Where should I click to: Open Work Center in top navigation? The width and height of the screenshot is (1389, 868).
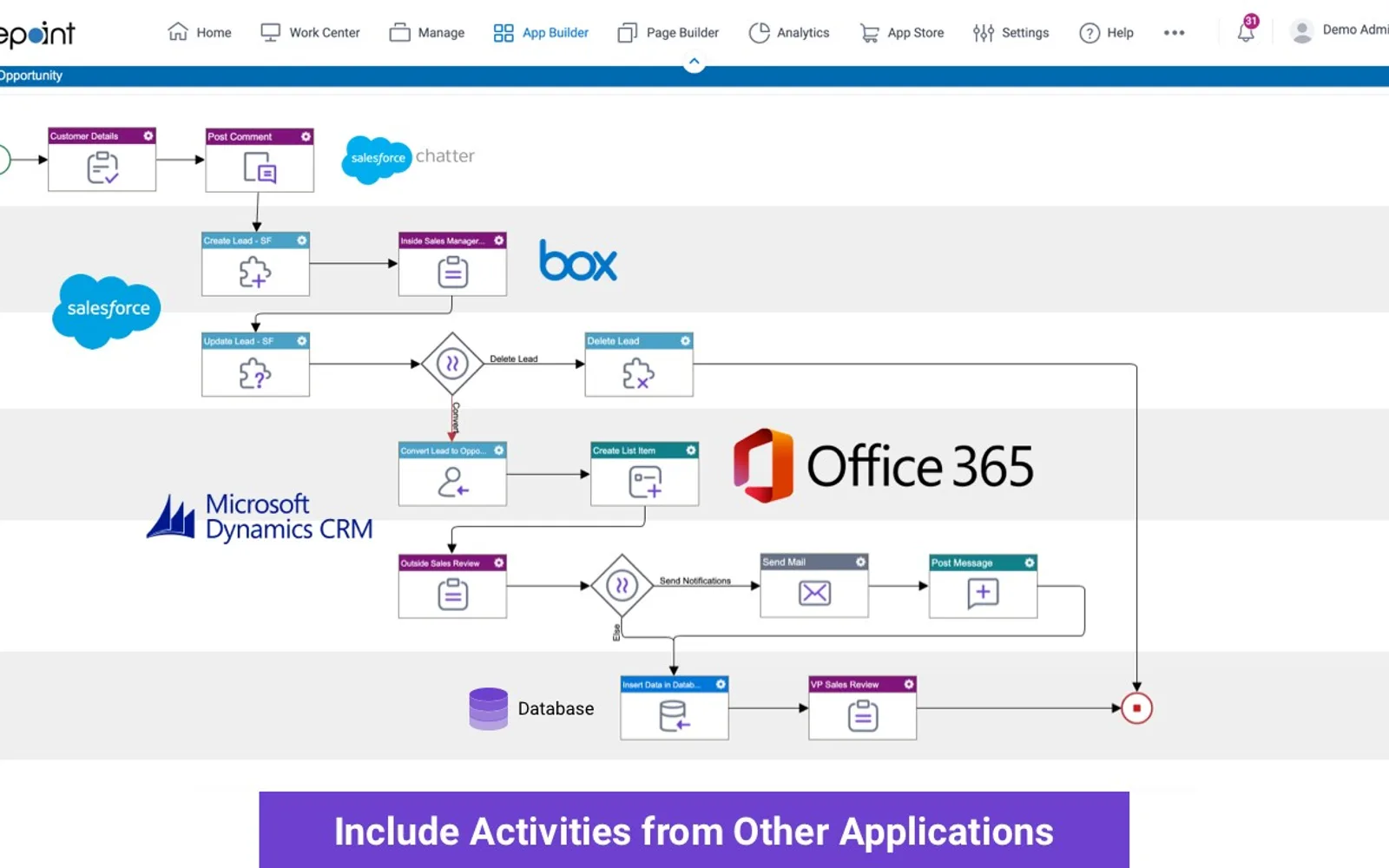(x=310, y=33)
